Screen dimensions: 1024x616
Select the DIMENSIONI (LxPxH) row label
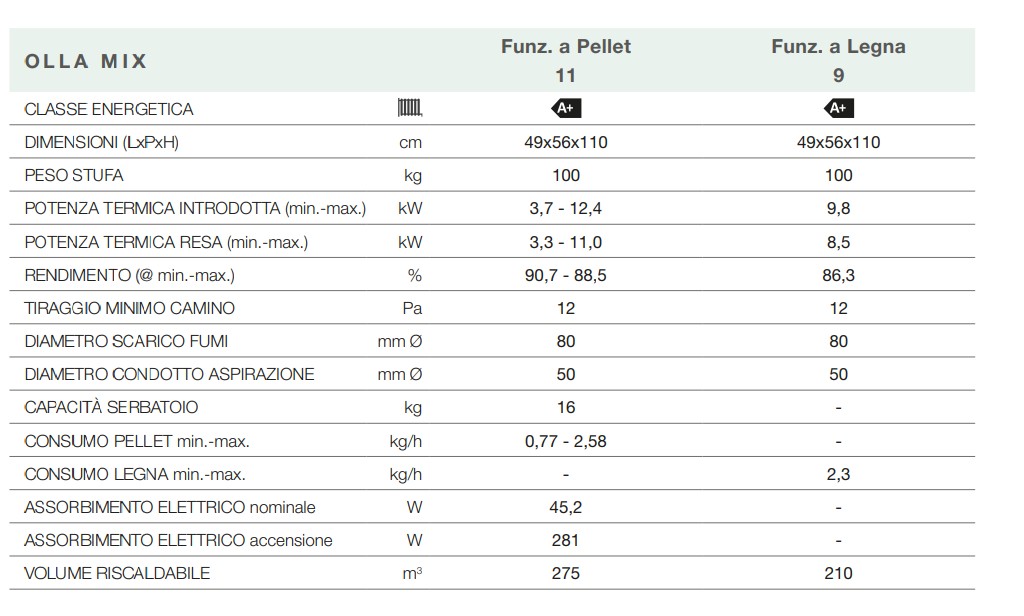[x=101, y=142]
